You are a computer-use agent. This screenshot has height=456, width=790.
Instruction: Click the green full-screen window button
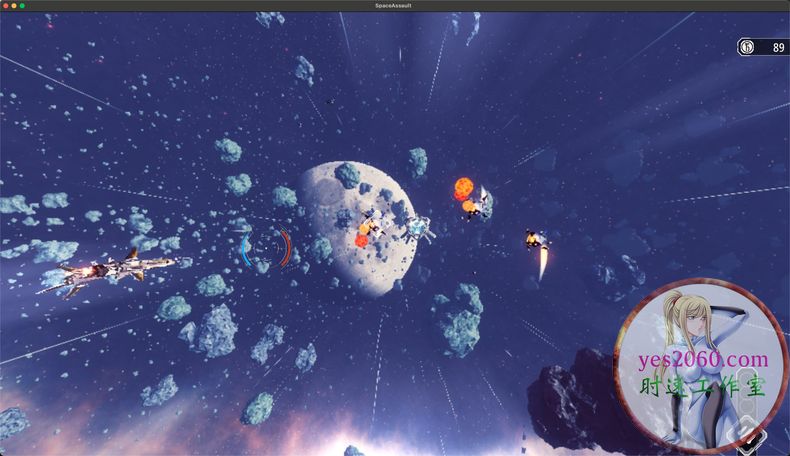click(x=22, y=5)
